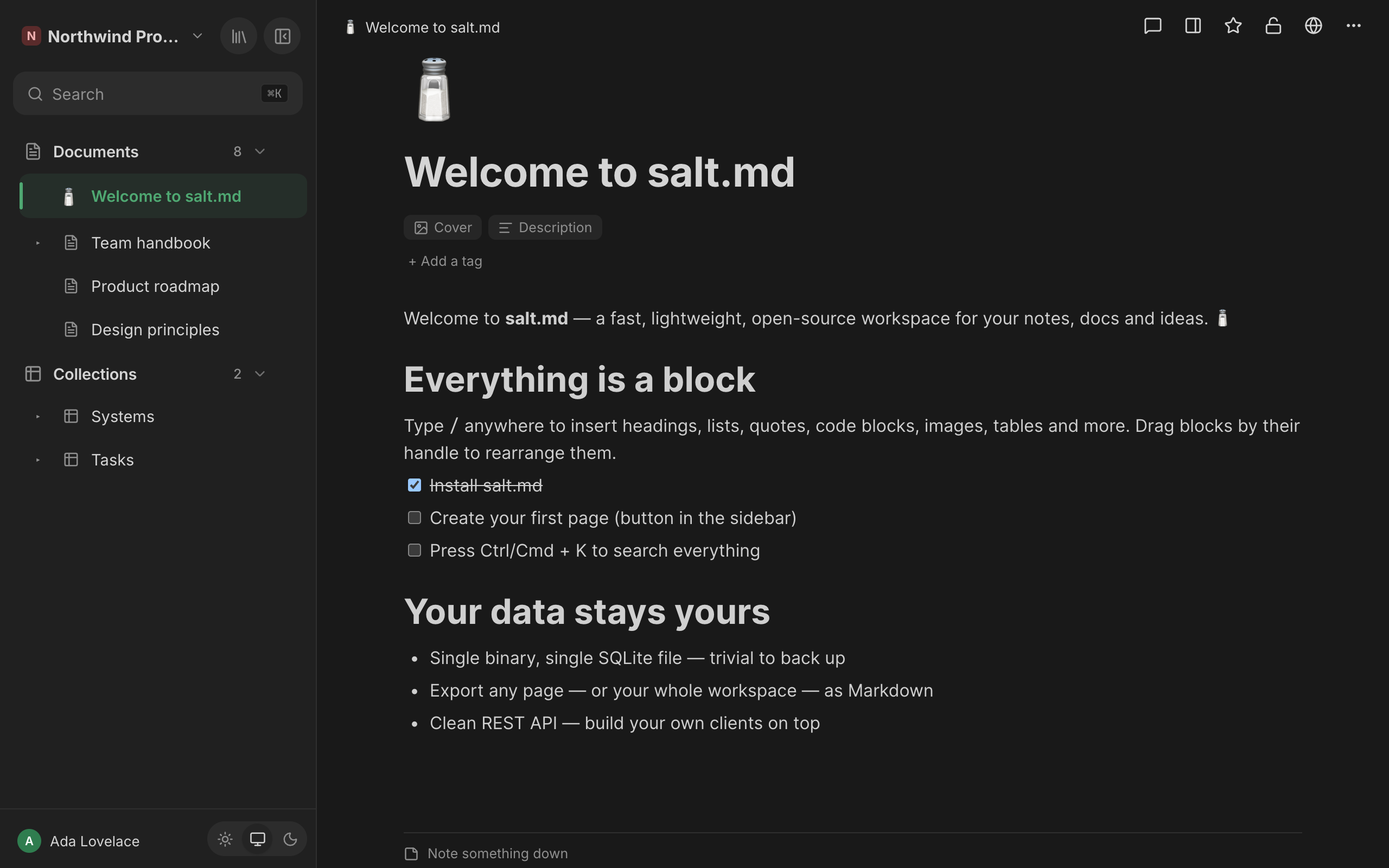The height and width of the screenshot is (868, 1389).
Task: Collapse the Documents section chevron
Action: (260, 151)
